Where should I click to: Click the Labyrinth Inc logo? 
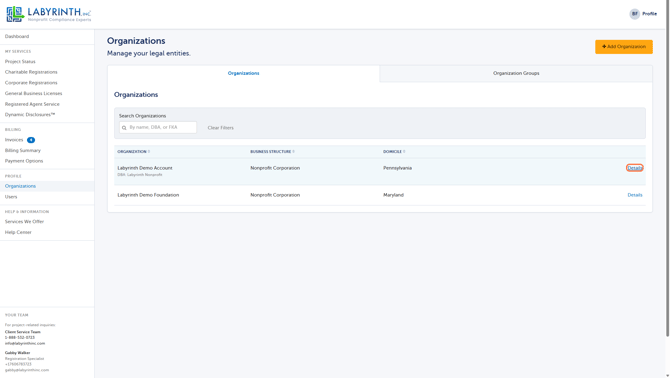[x=49, y=14]
